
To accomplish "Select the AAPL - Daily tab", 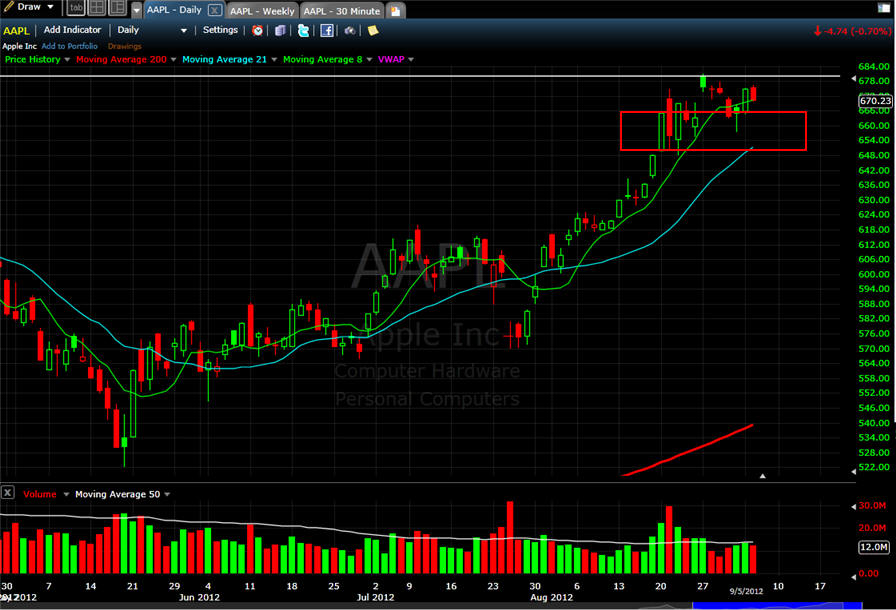I will click(174, 10).
